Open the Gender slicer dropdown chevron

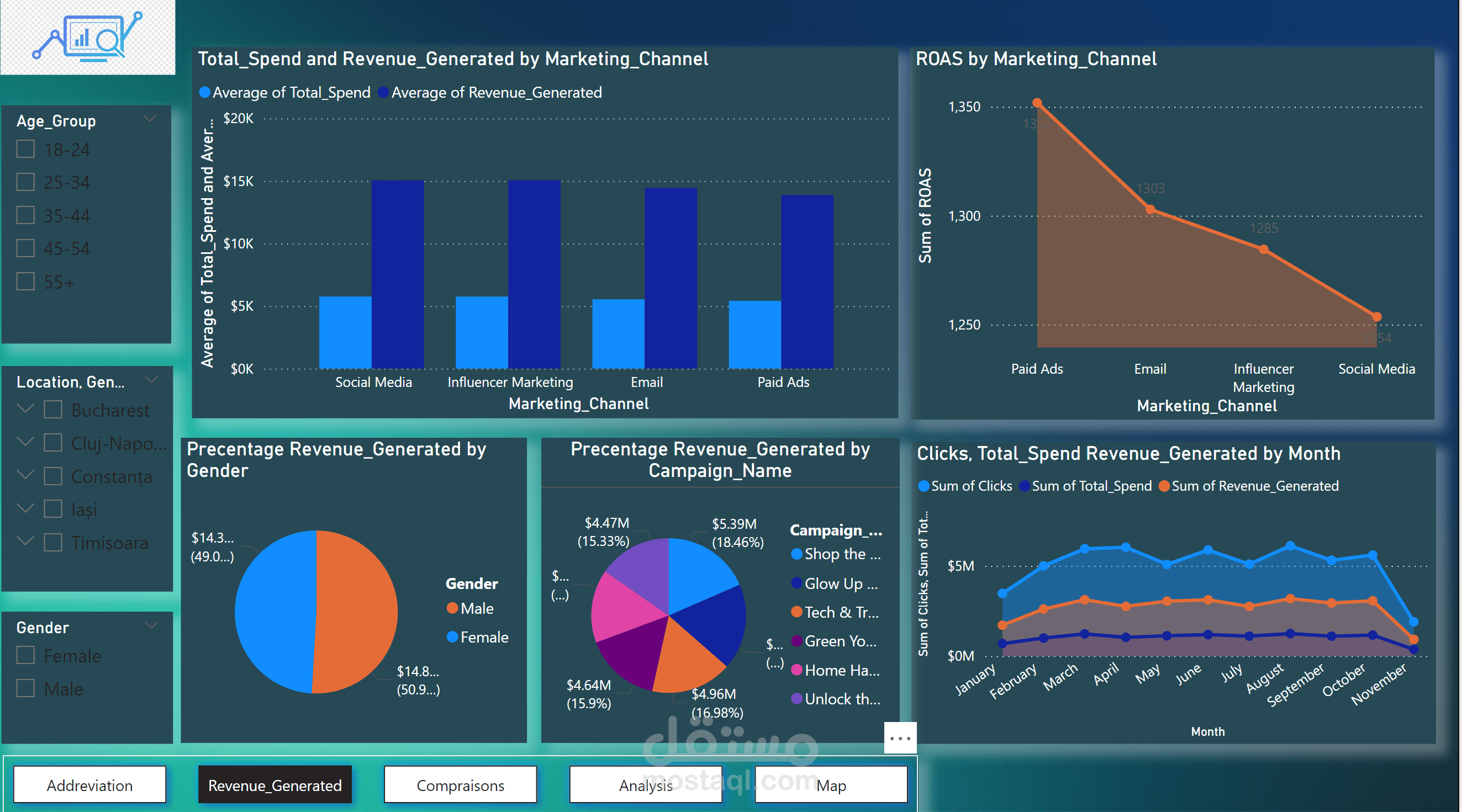pyautogui.click(x=151, y=625)
